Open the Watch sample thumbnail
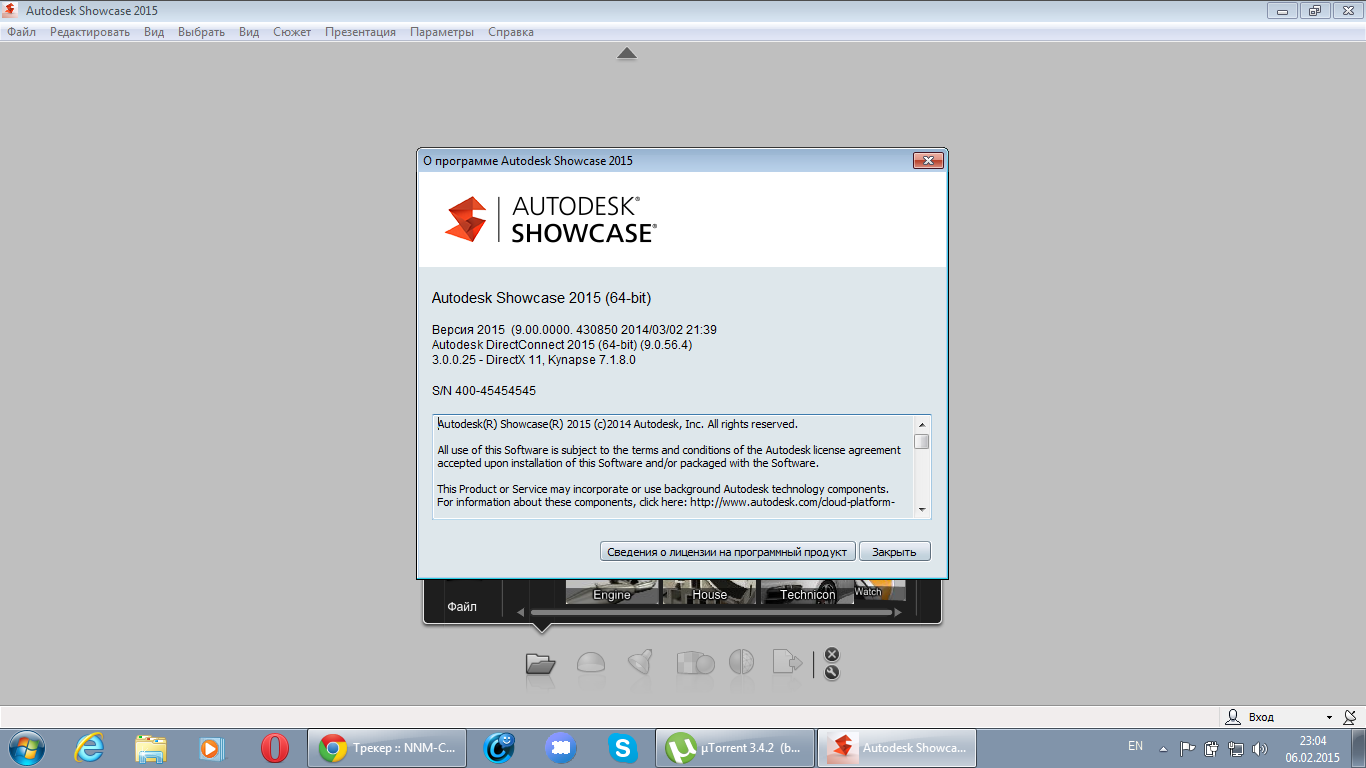This screenshot has height=768, width=1366. [x=880, y=591]
